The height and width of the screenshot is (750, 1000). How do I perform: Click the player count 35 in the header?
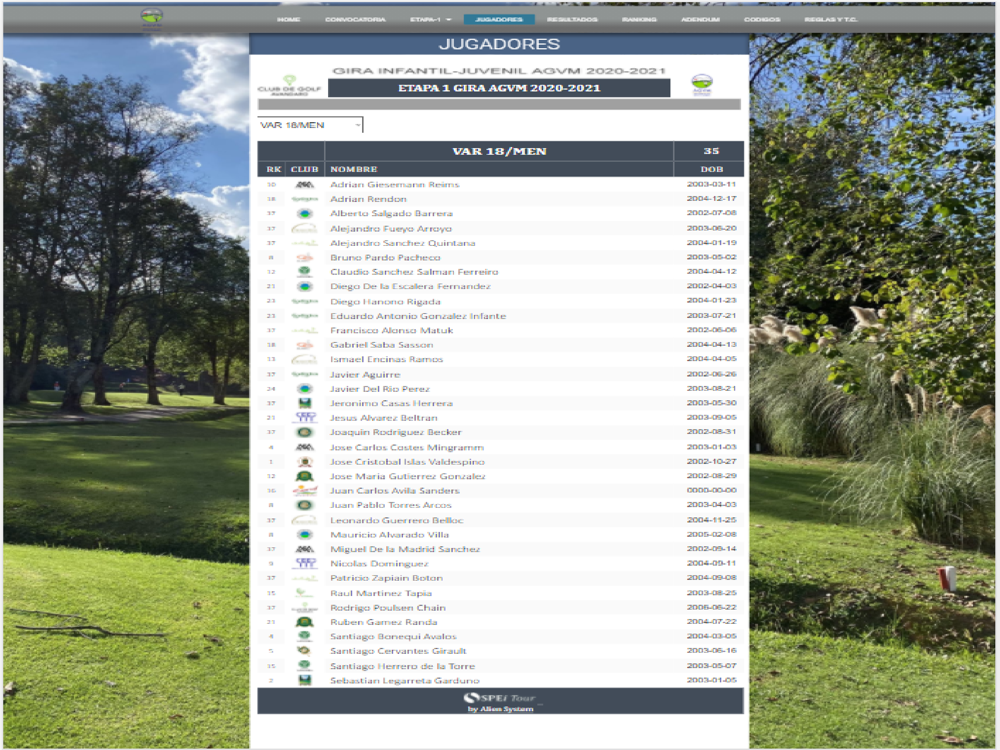[711, 151]
